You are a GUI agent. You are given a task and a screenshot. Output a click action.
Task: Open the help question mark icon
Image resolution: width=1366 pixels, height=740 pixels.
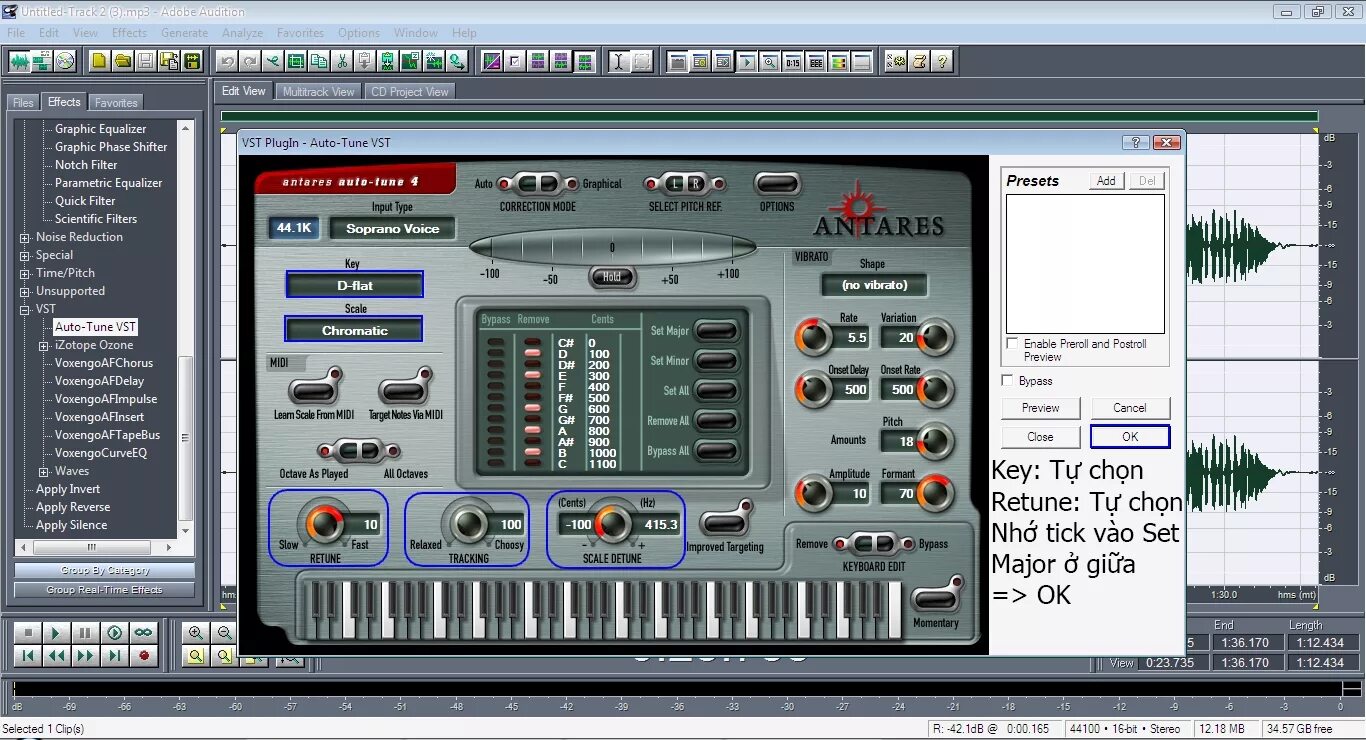[941, 61]
